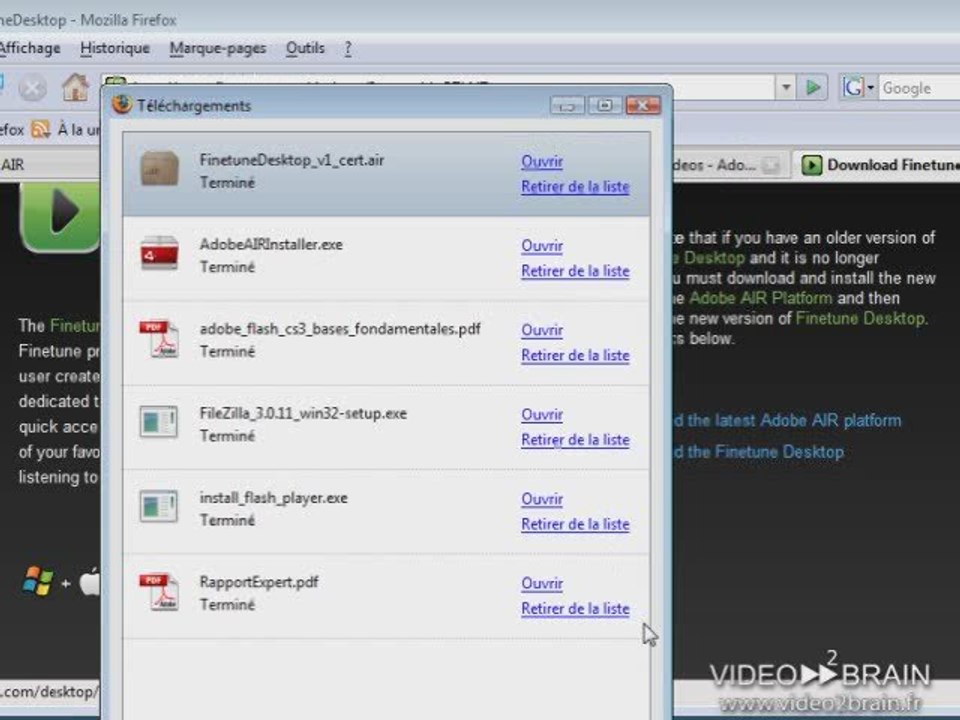This screenshot has width=960, height=720.
Task: Click the Terminé status under RapportExpert.pdf
Action: point(227,605)
